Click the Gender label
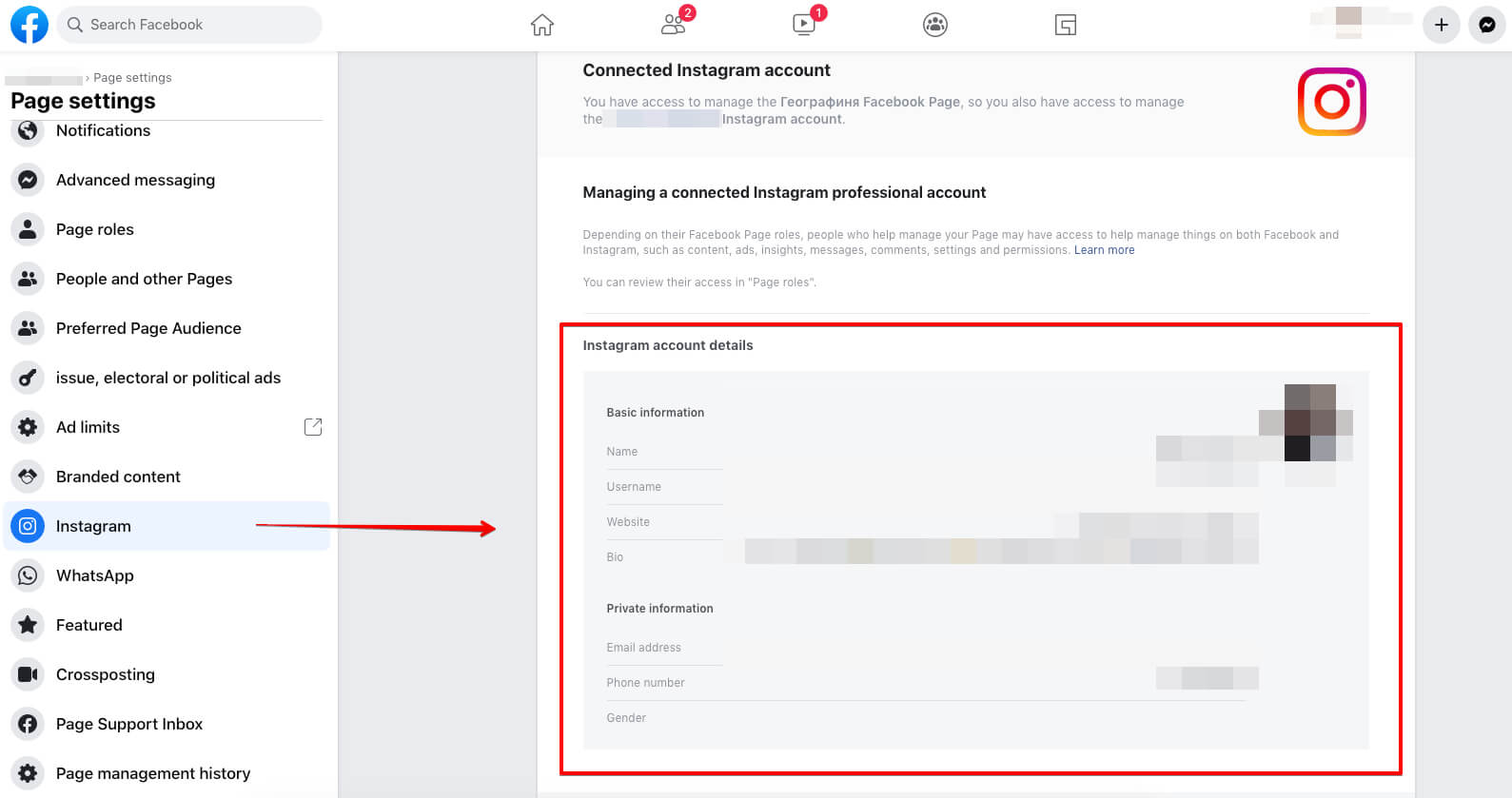The width and height of the screenshot is (1512, 798). point(626,718)
